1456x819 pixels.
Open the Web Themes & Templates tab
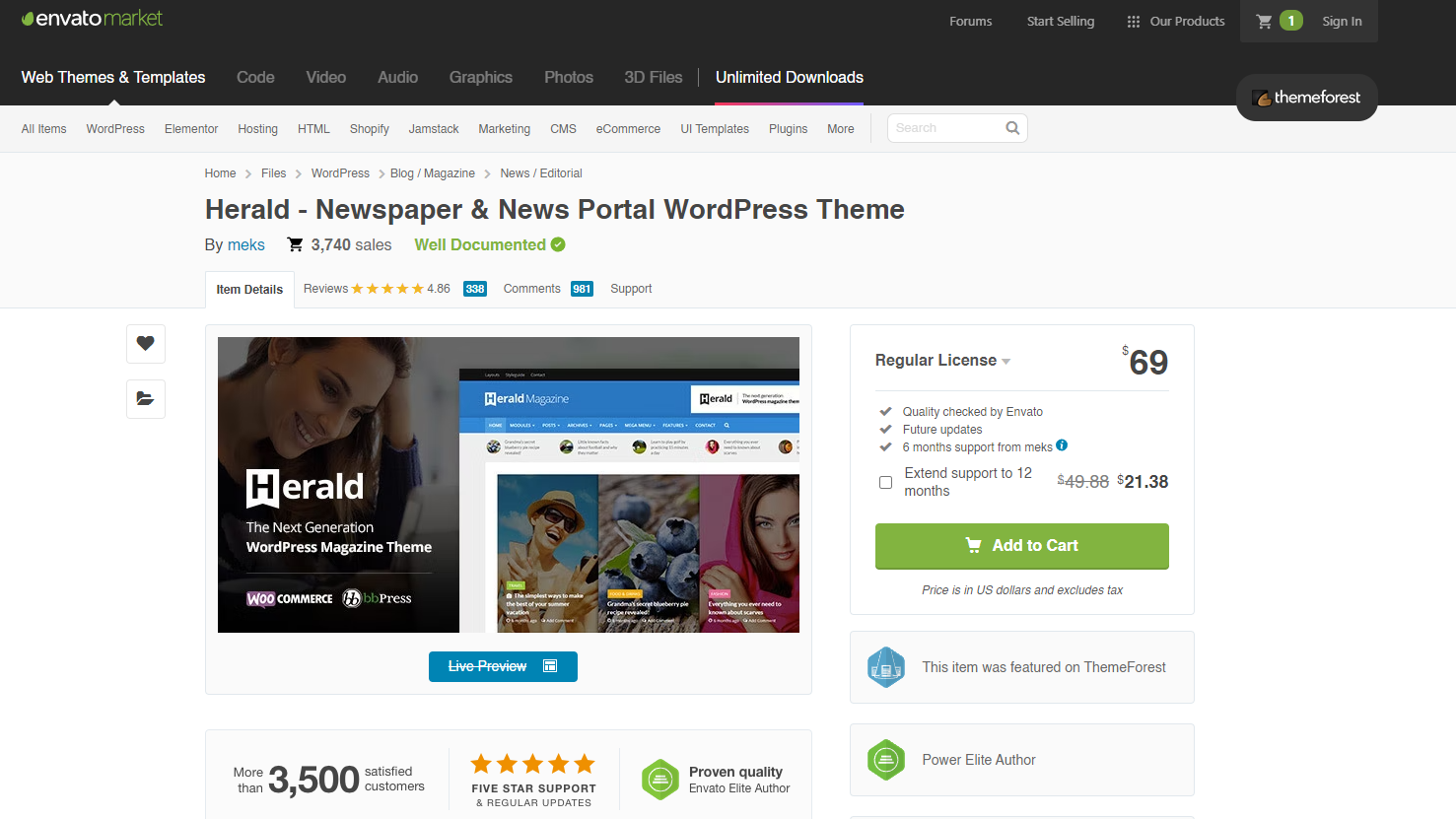(x=113, y=77)
